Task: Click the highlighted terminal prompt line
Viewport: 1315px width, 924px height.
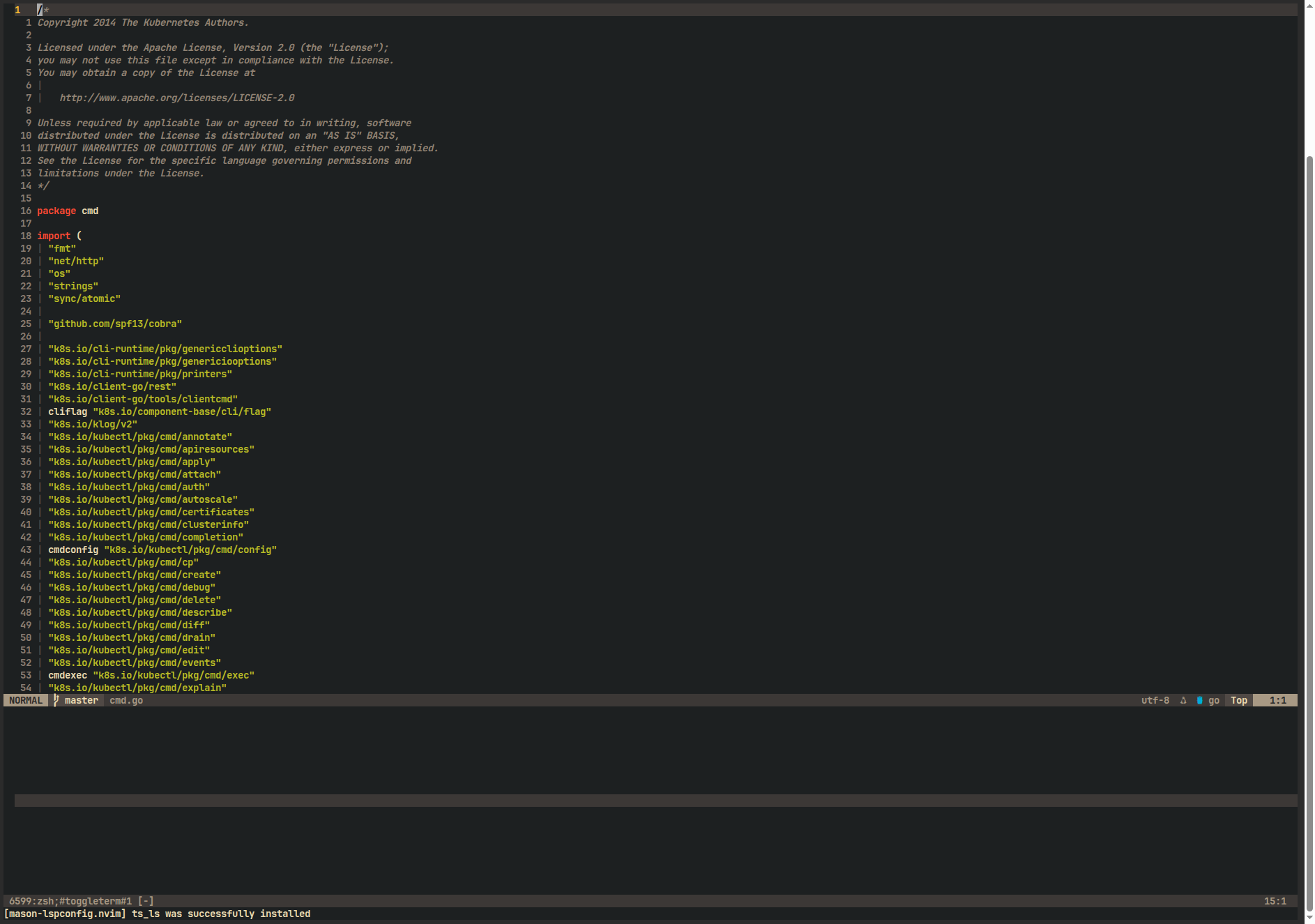Action: pos(655,801)
